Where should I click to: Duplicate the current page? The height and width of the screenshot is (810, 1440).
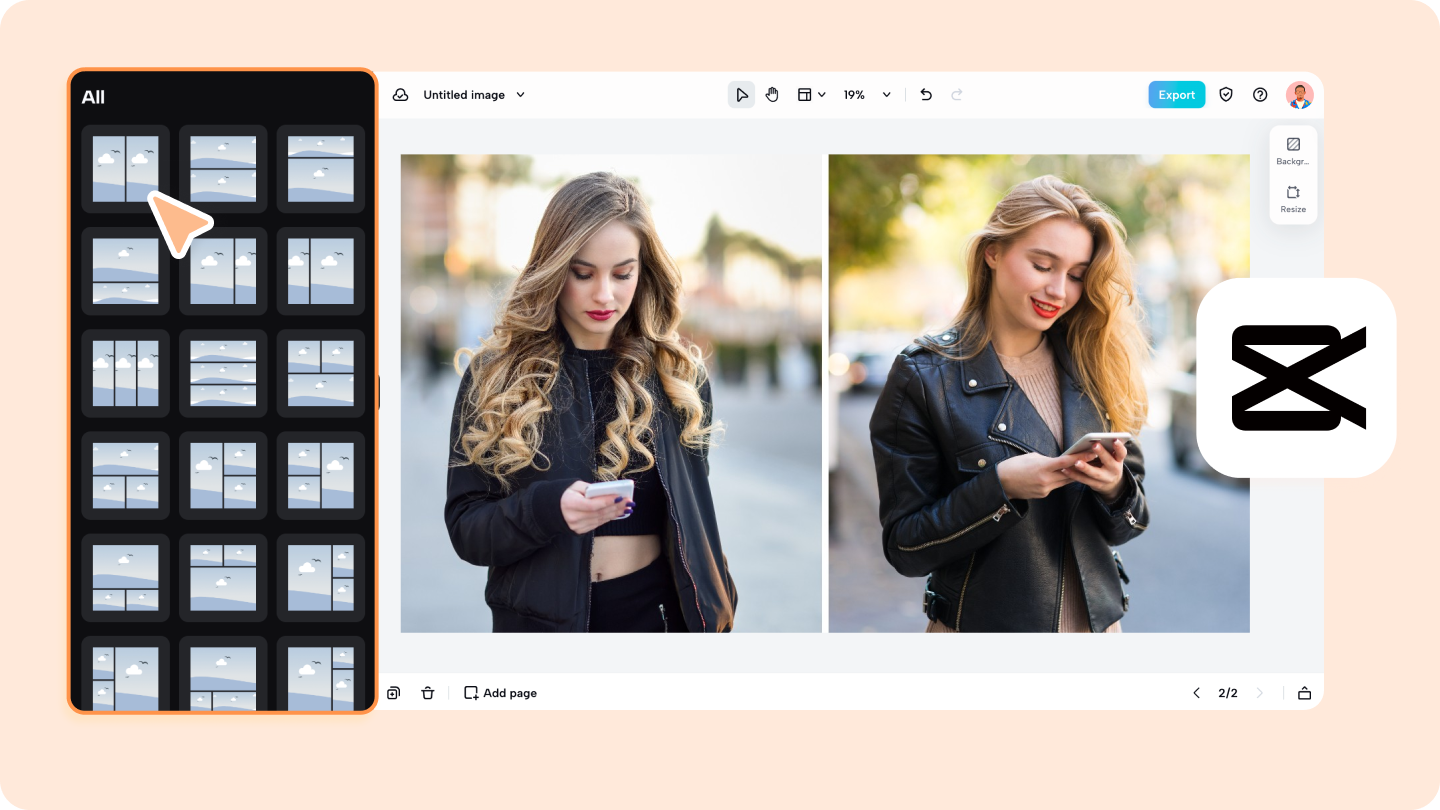394,693
